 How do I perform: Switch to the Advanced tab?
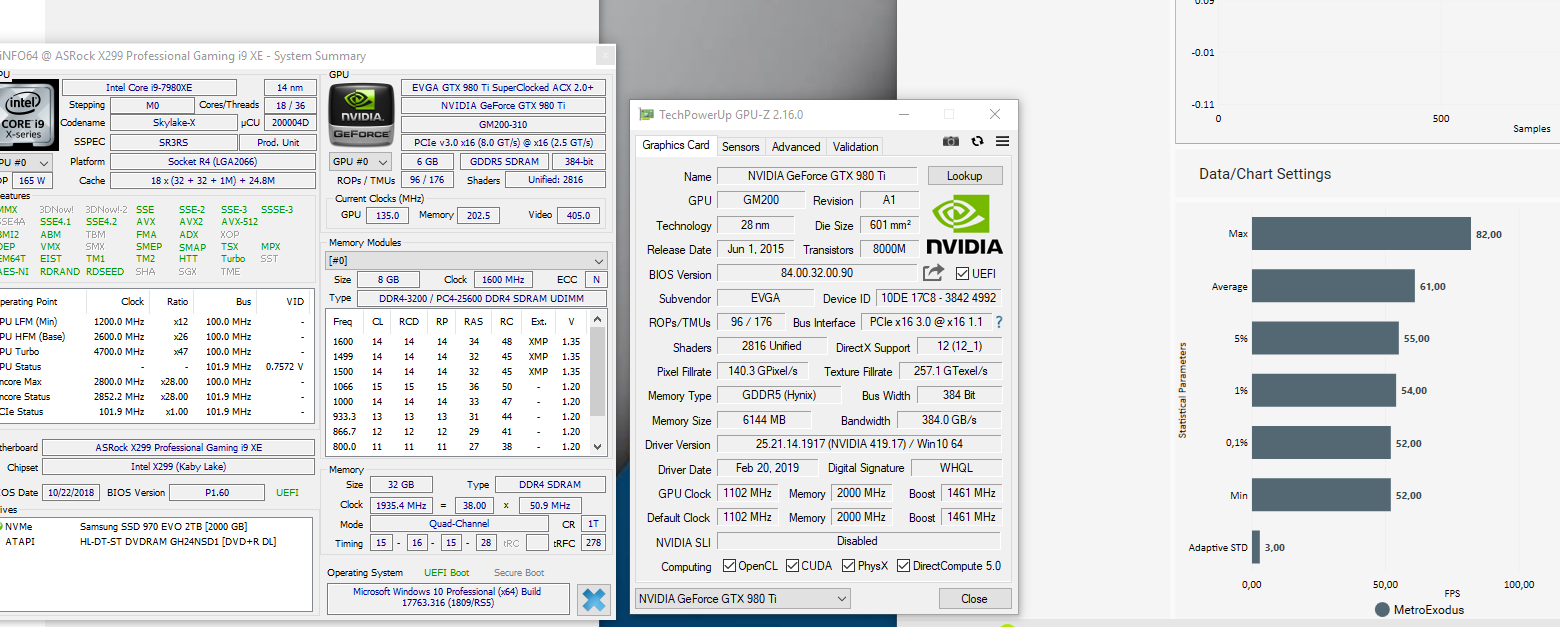click(796, 146)
